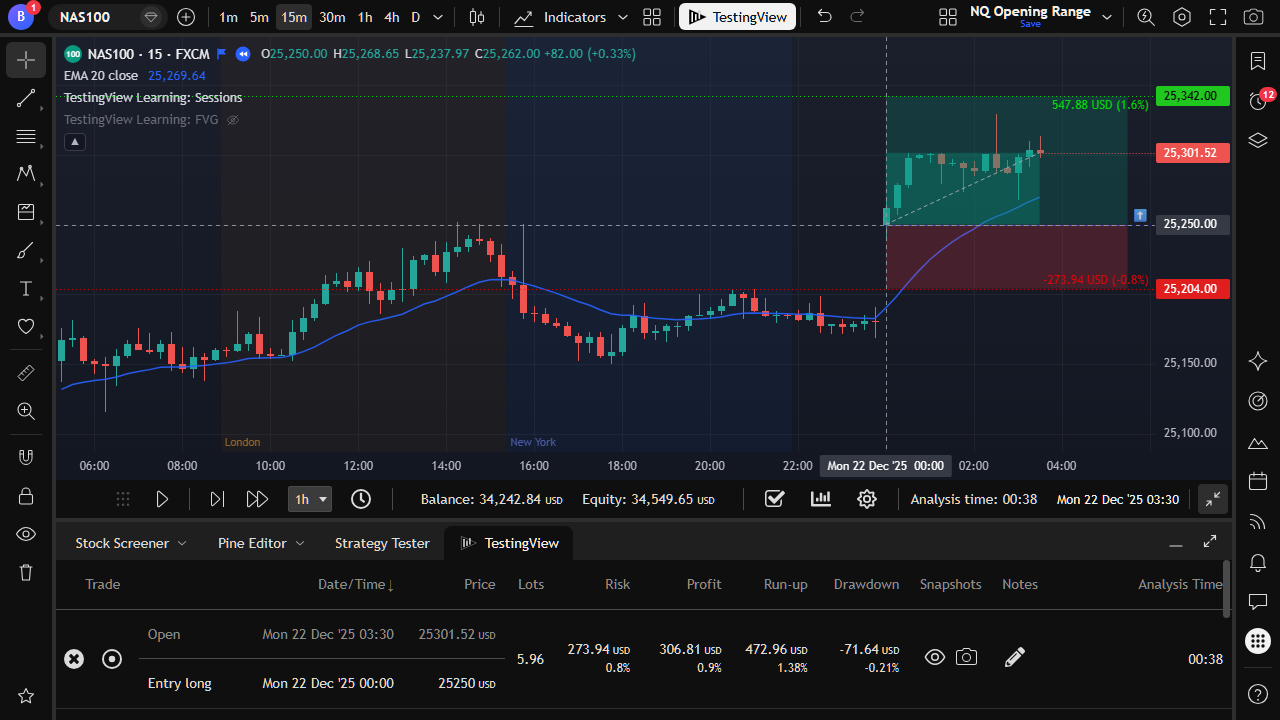This screenshot has width=1280, height=720.
Task: Open quick search magnifier in top bar
Action: (x=1146, y=17)
